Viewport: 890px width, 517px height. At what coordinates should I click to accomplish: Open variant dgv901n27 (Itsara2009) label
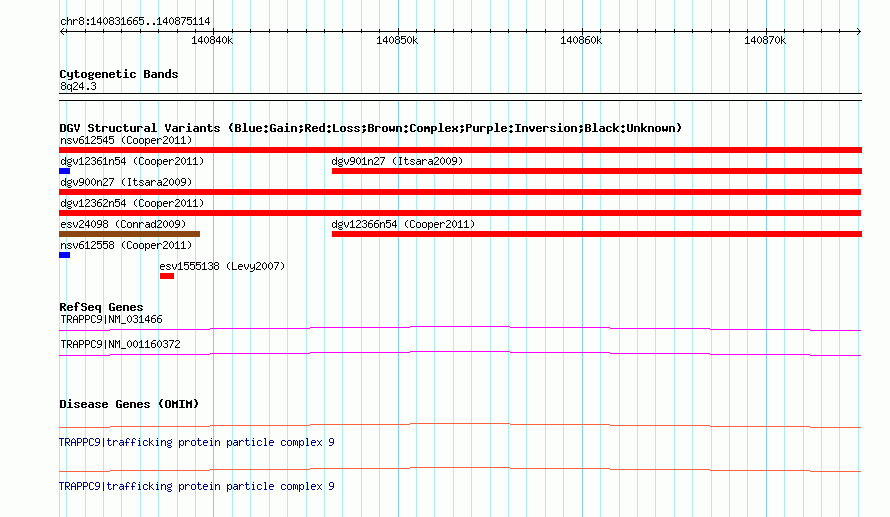tap(397, 161)
